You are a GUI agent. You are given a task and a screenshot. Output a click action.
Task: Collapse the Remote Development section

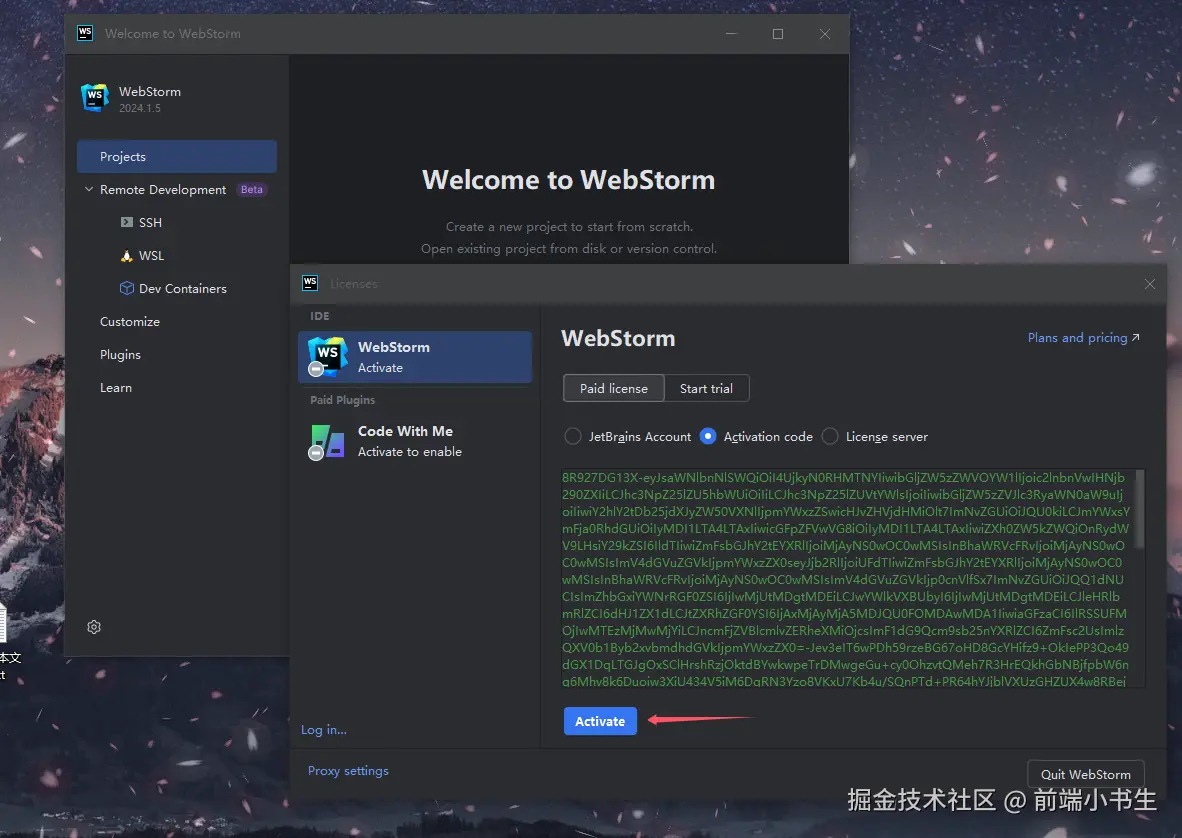pyautogui.click(x=89, y=189)
